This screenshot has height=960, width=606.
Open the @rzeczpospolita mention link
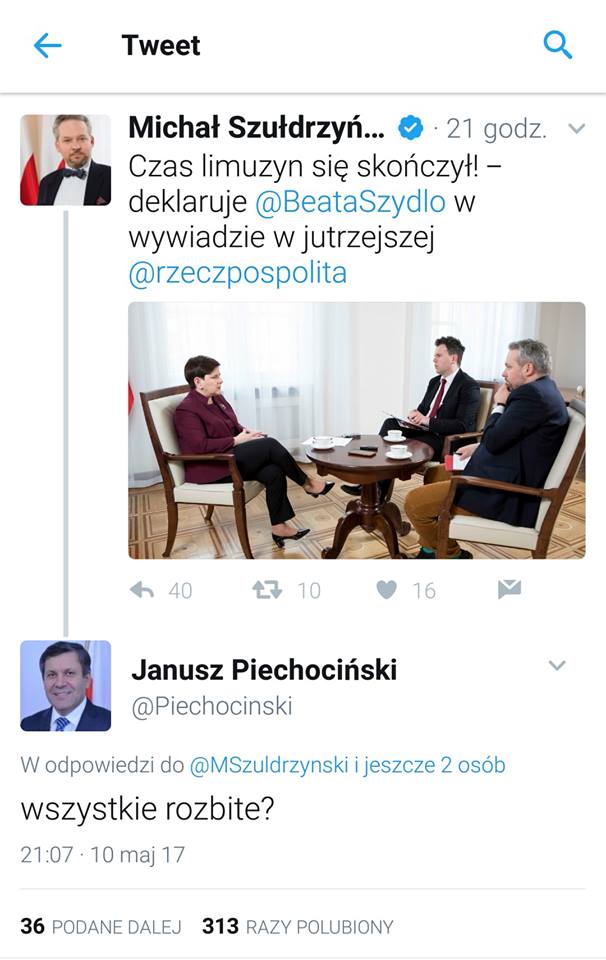[238, 273]
